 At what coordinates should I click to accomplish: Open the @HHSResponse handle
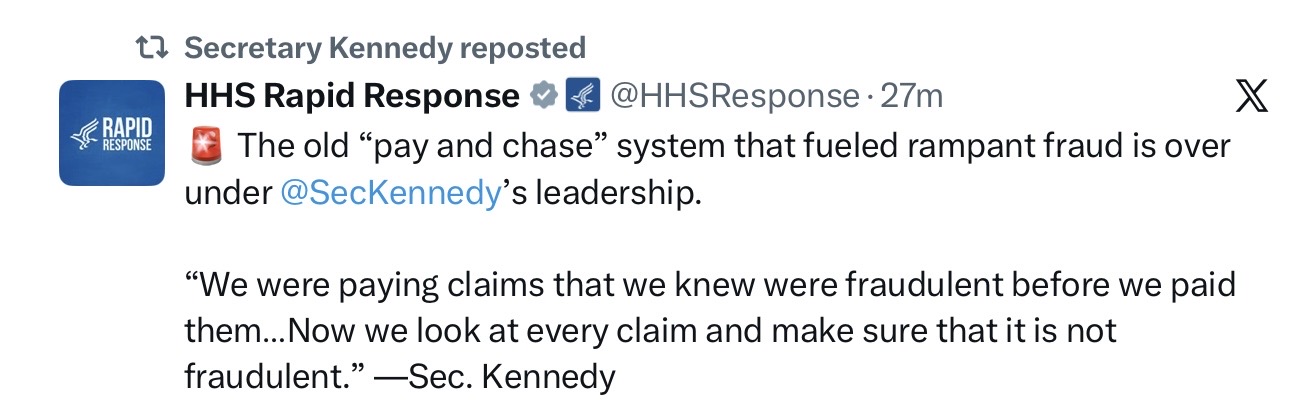733,96
